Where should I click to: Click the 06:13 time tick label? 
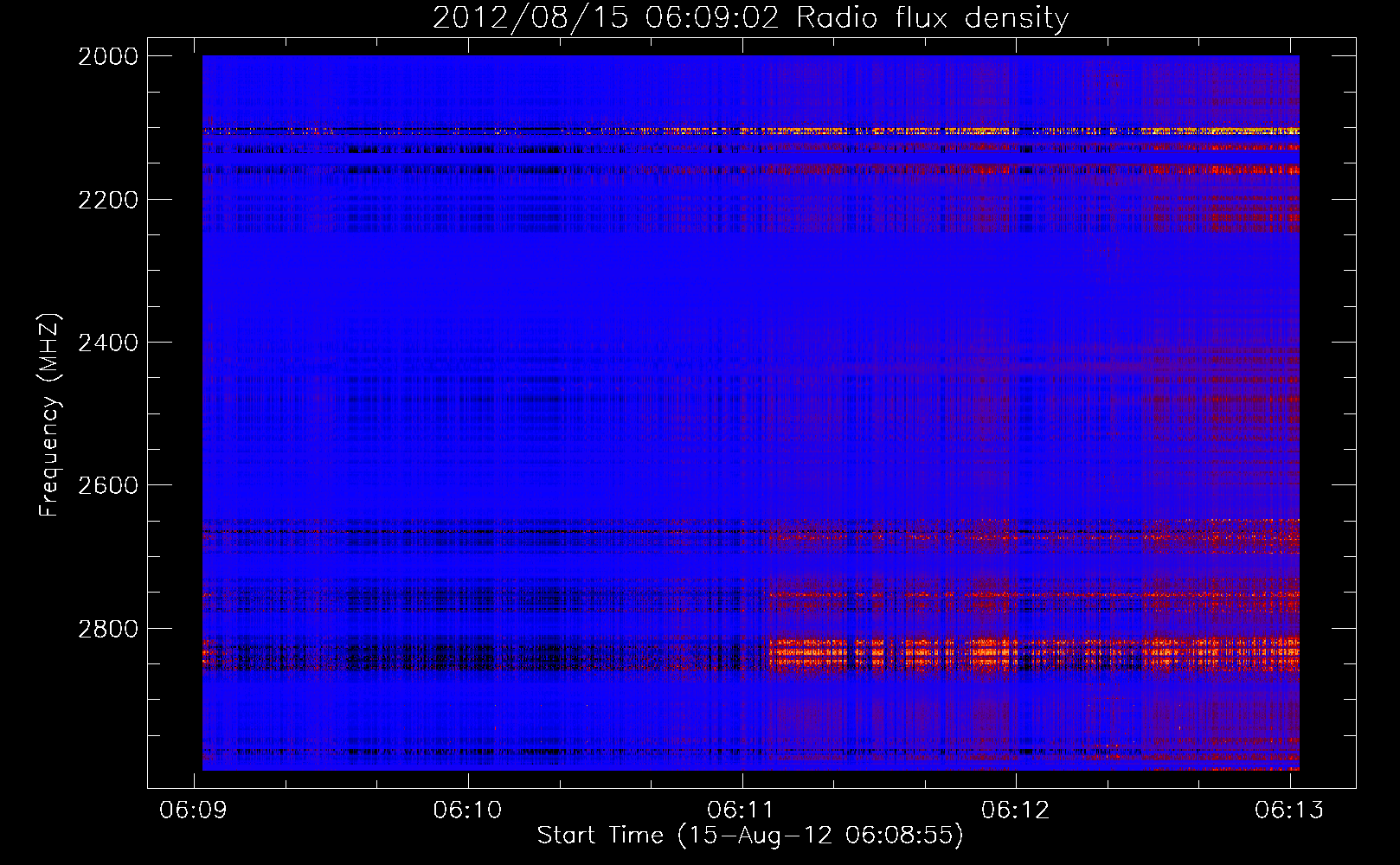(1289, 810)
